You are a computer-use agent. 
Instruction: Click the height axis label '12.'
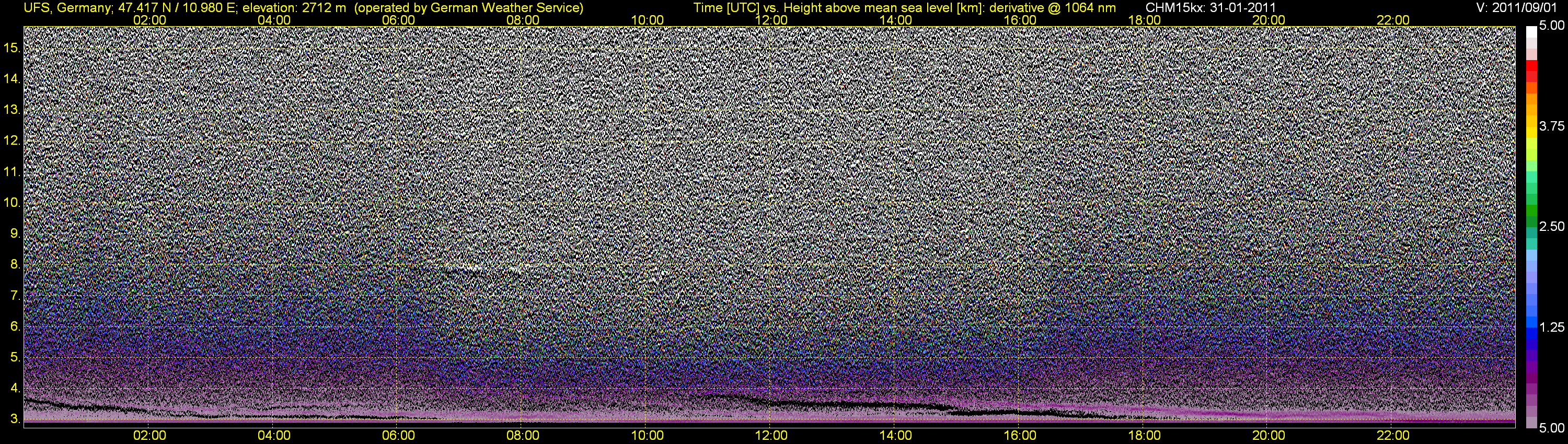click(x=12, y=141)
